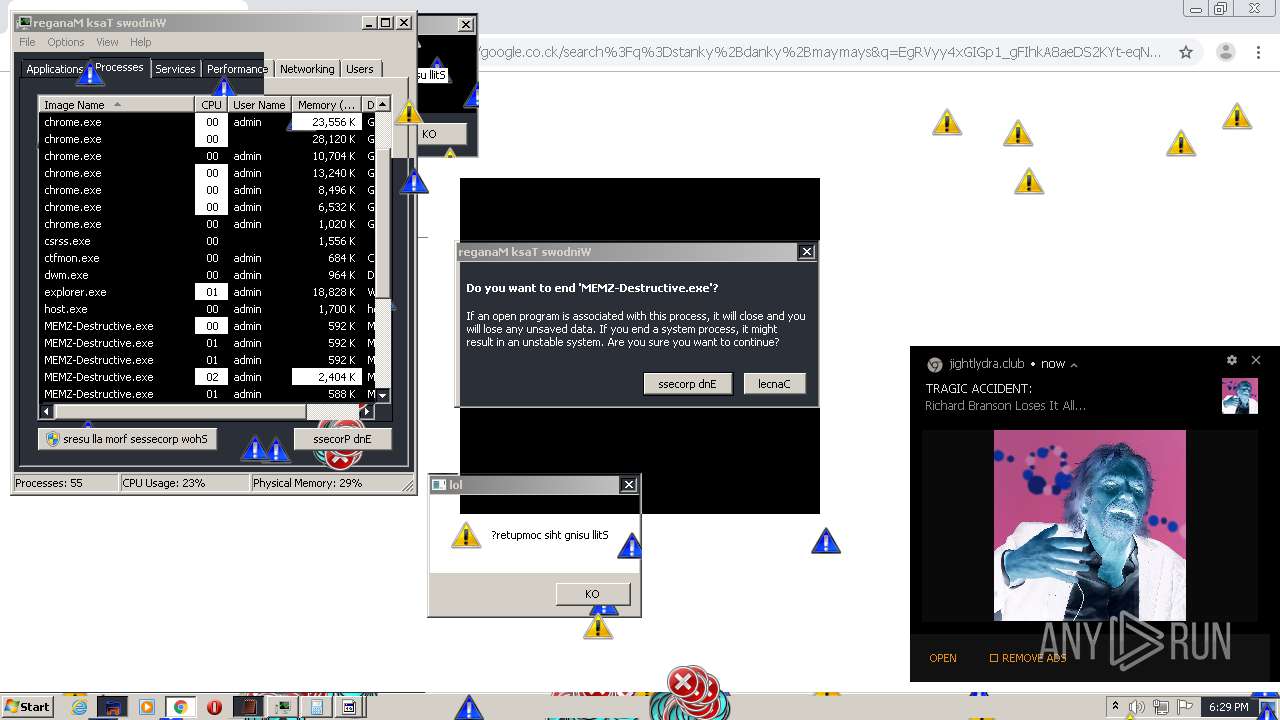Switch to the Services tab
1280x720 pixels.
(x=175, y=69)
